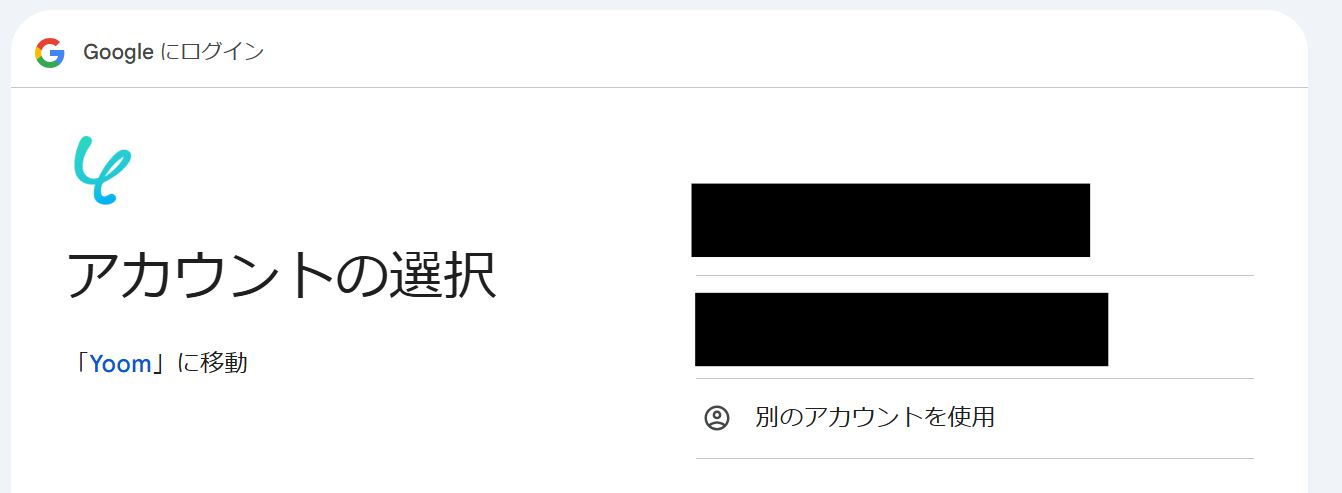
Task: Click the gray background outside the dialog corner
Action: [x=1328, y=20]
